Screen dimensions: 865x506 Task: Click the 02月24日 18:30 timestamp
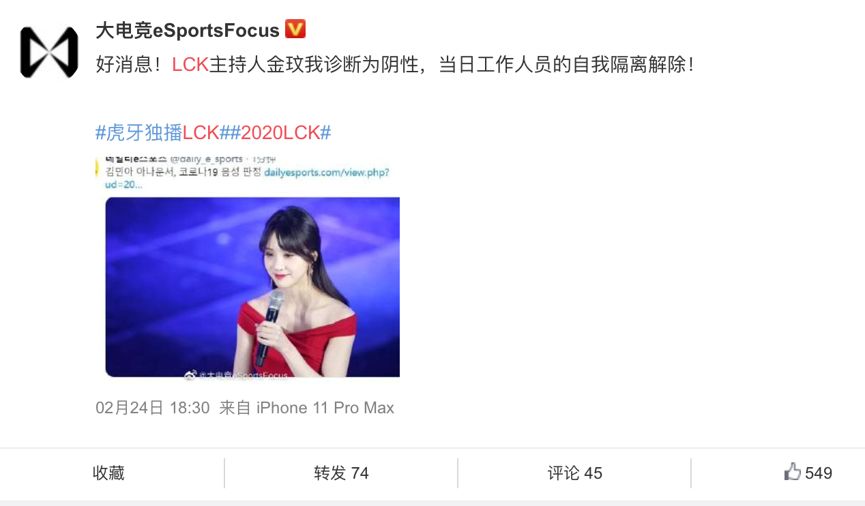pyautogui.click(x=153, y=408)
